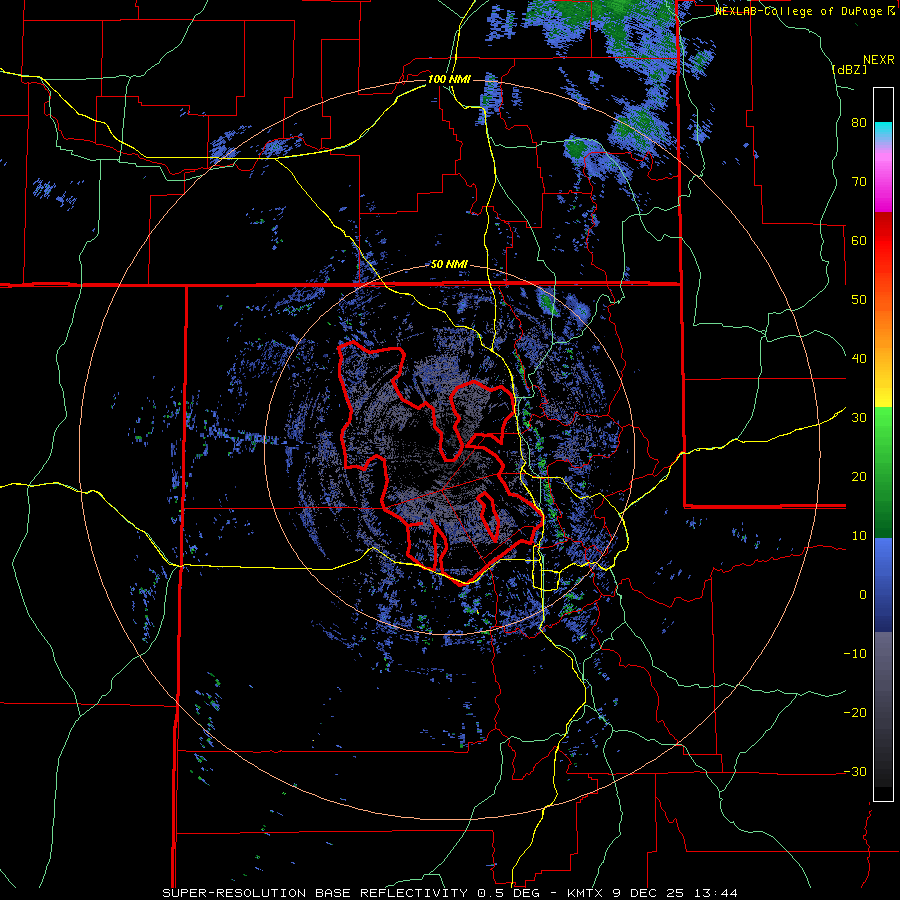Click the green band of the color bar
The image size is (900, 900).
[883, 472]
